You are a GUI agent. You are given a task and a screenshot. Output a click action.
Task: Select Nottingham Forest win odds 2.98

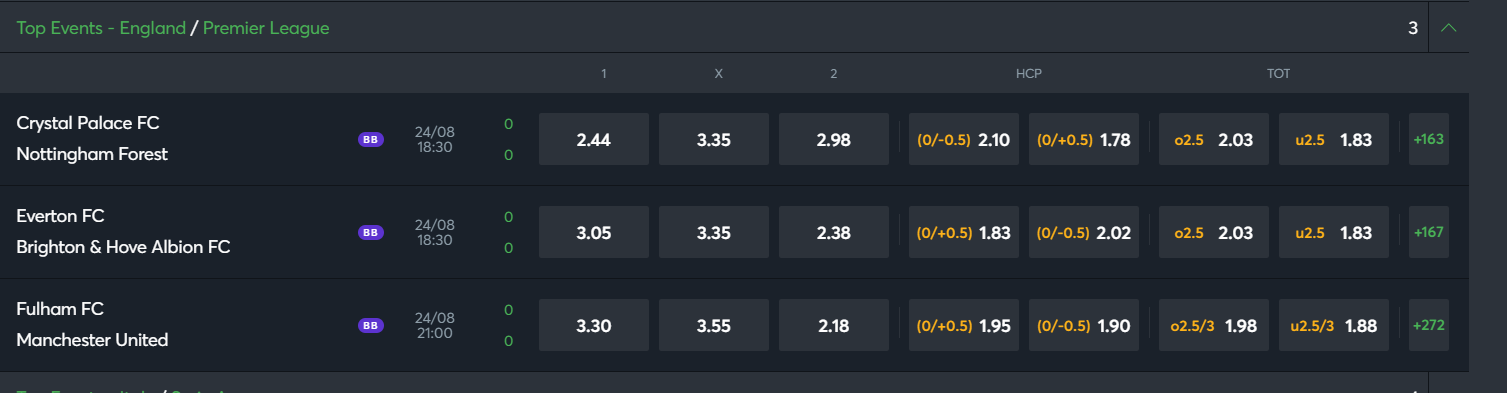pyautogui.click(x=834, y=139)
